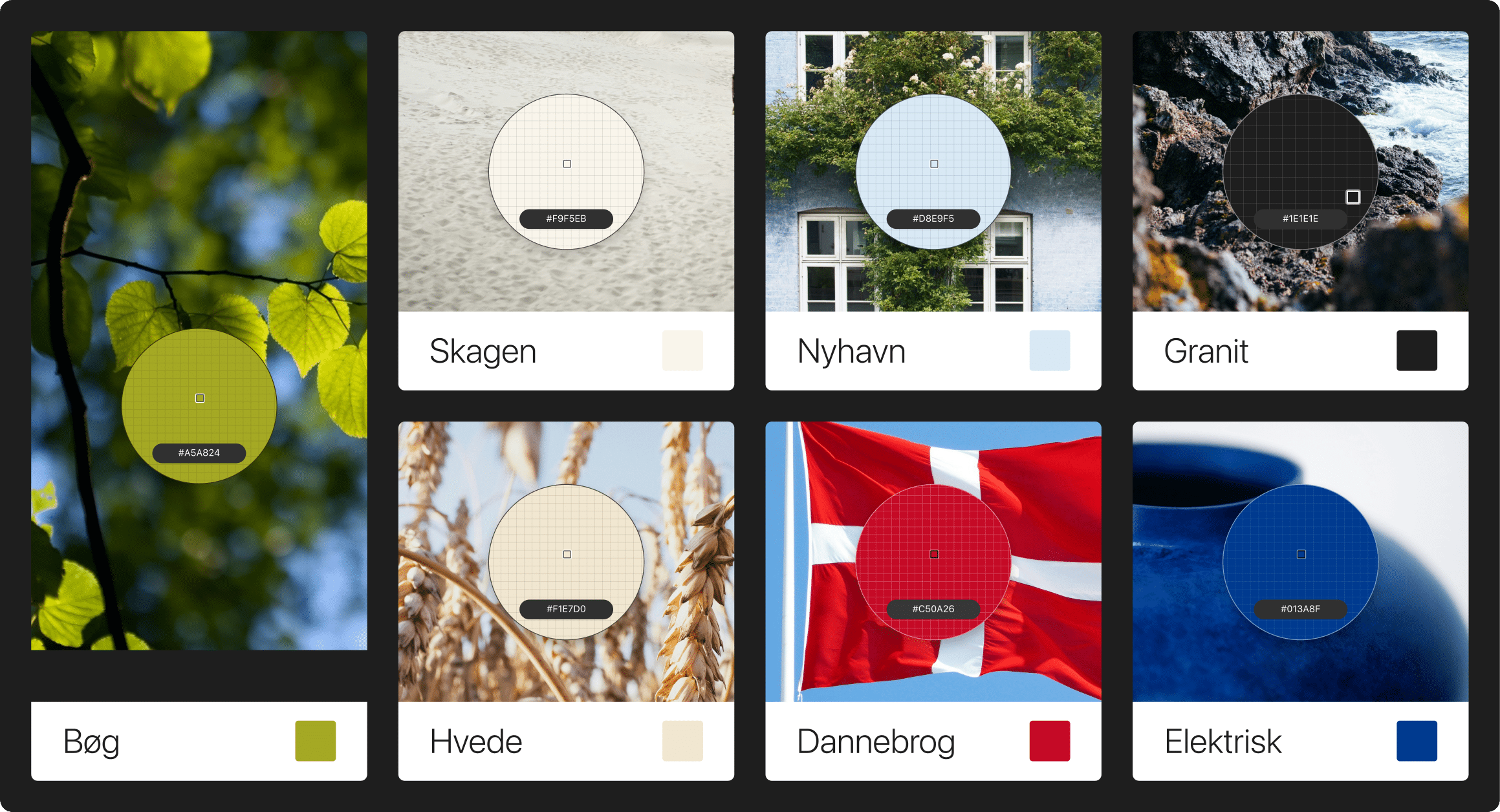The image size is (1500, 812).
Task: Click the center pixel marker in Bøg loupe
Action: pos(200,398)
